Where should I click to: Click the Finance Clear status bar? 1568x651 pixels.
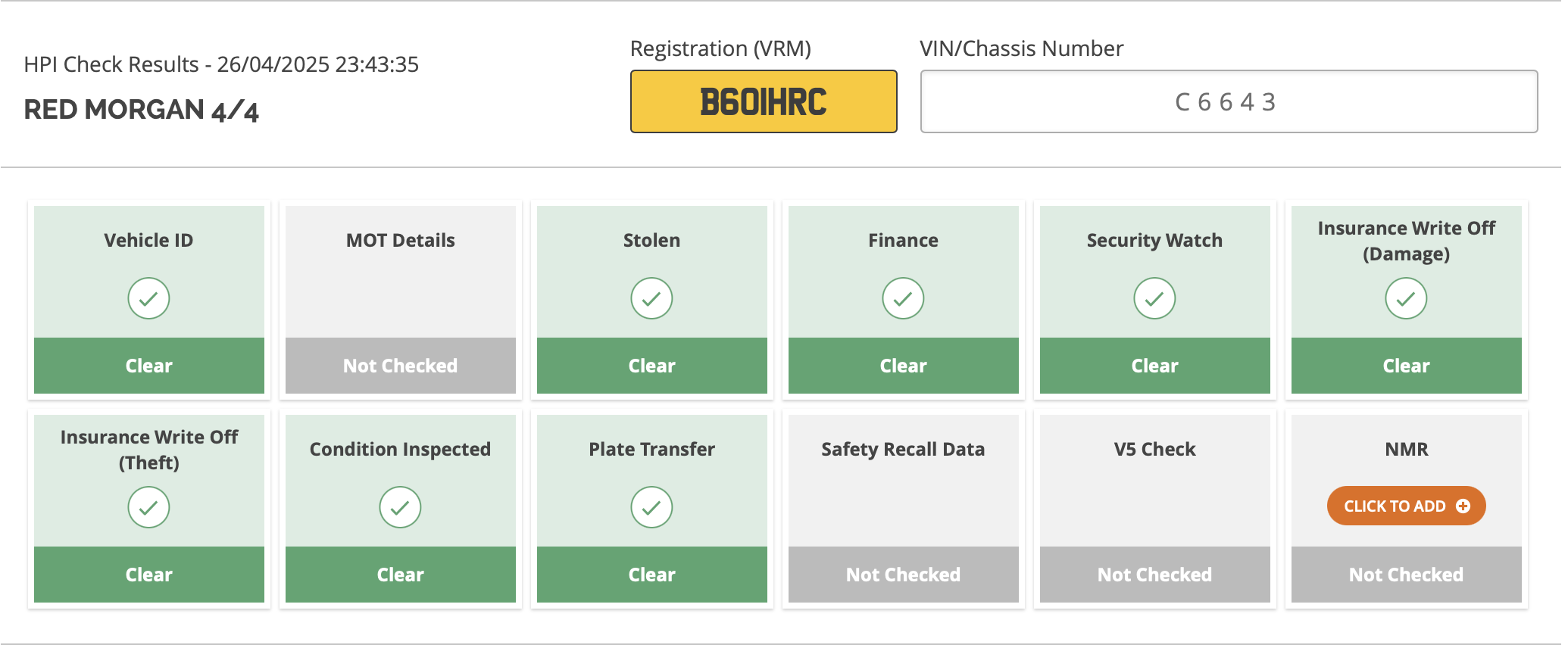point(904,366)
